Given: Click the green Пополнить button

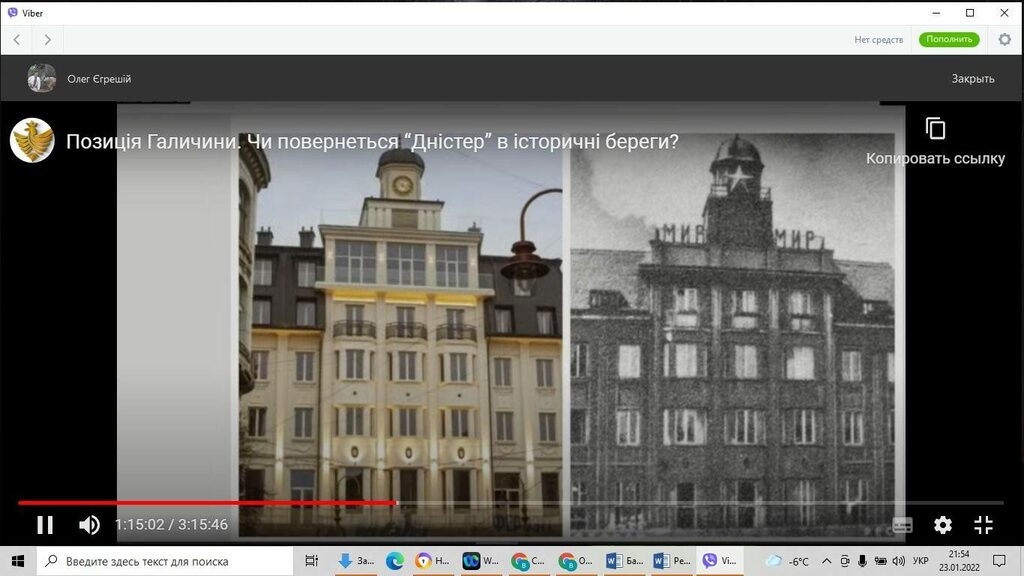Looking at the screenshot, I should tap(949, 40).
